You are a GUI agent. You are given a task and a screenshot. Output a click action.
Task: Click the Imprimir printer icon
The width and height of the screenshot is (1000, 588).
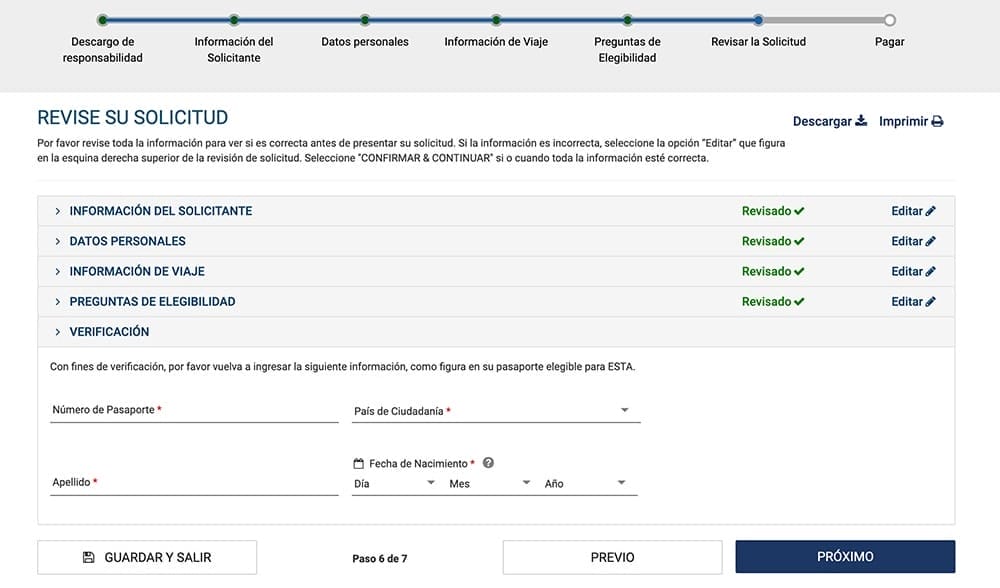tap(937, 121)
